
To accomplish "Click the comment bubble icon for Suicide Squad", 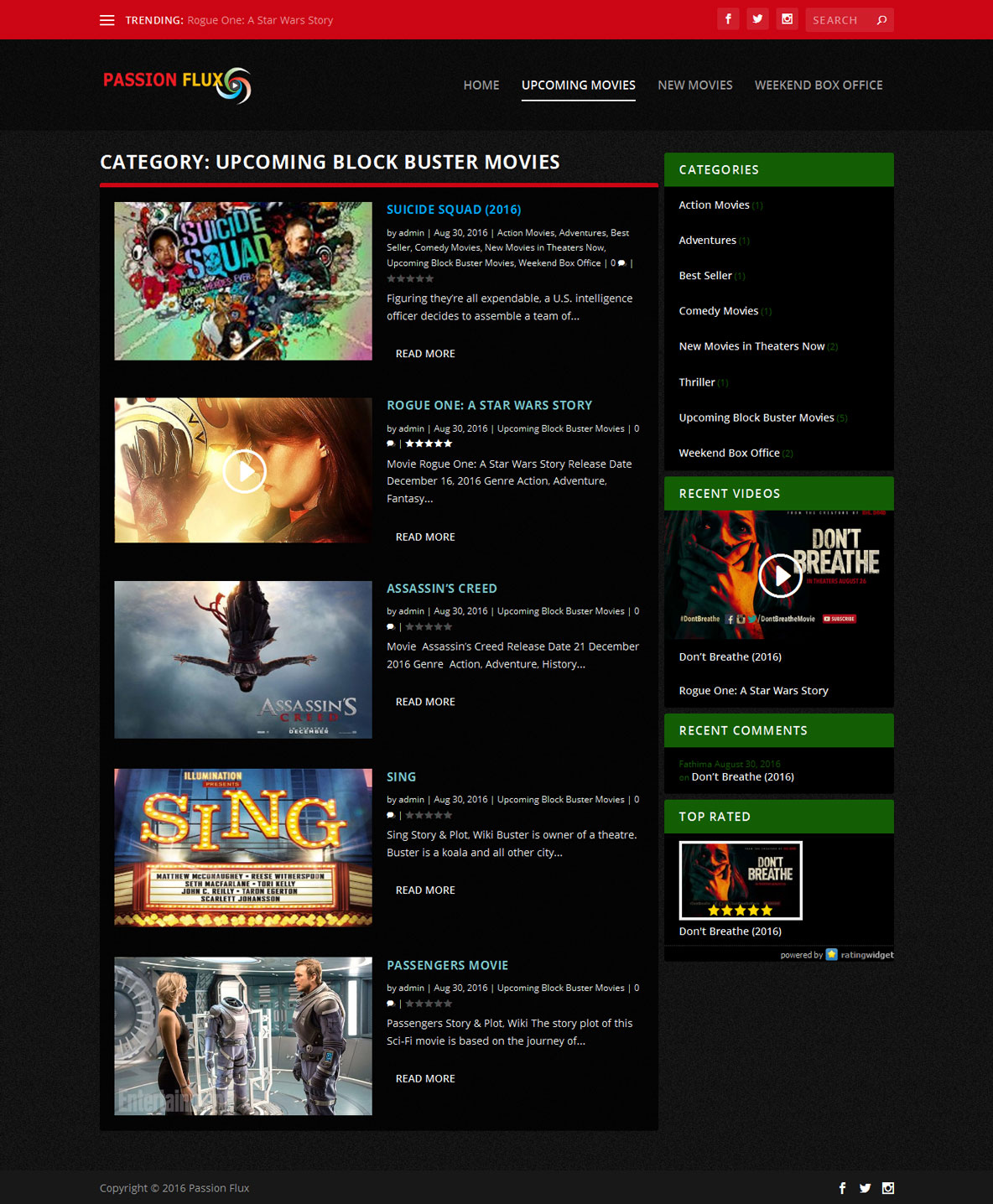I will tap(621, 263).
